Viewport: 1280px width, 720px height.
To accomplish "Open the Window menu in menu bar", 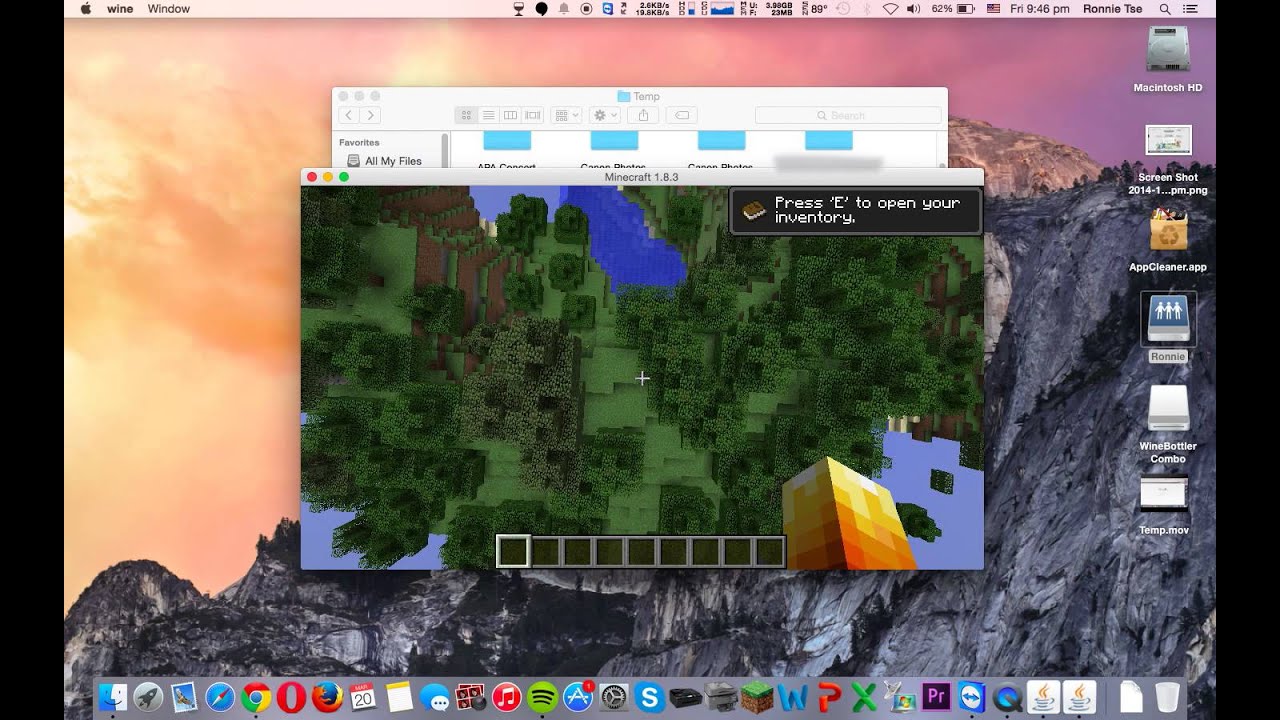I will point(168,9).
